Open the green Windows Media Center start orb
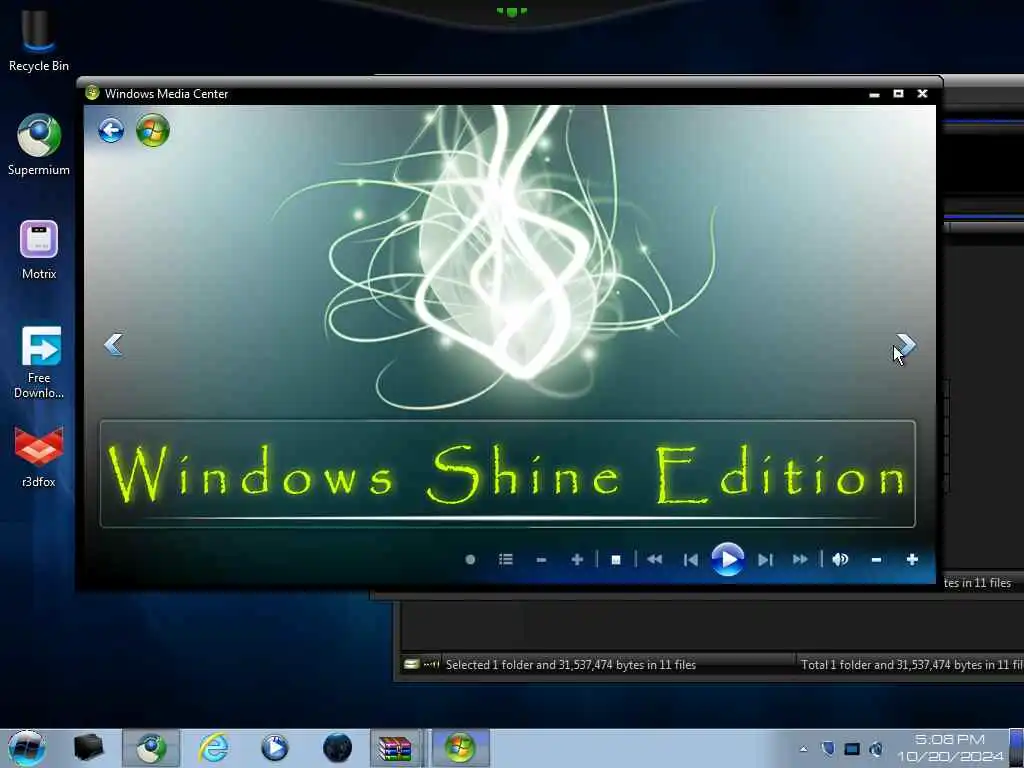The height and width of the screenshot is (768, 1024). (153, 130)
